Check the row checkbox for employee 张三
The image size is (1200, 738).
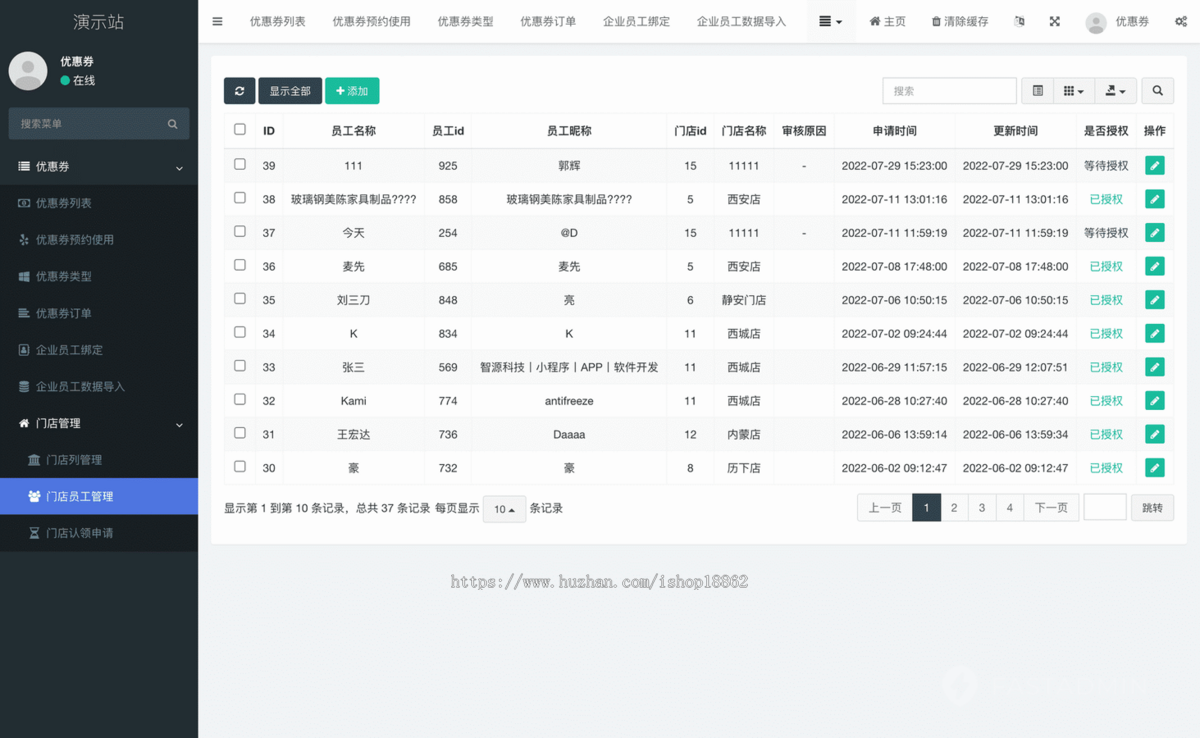coord(239,366)
